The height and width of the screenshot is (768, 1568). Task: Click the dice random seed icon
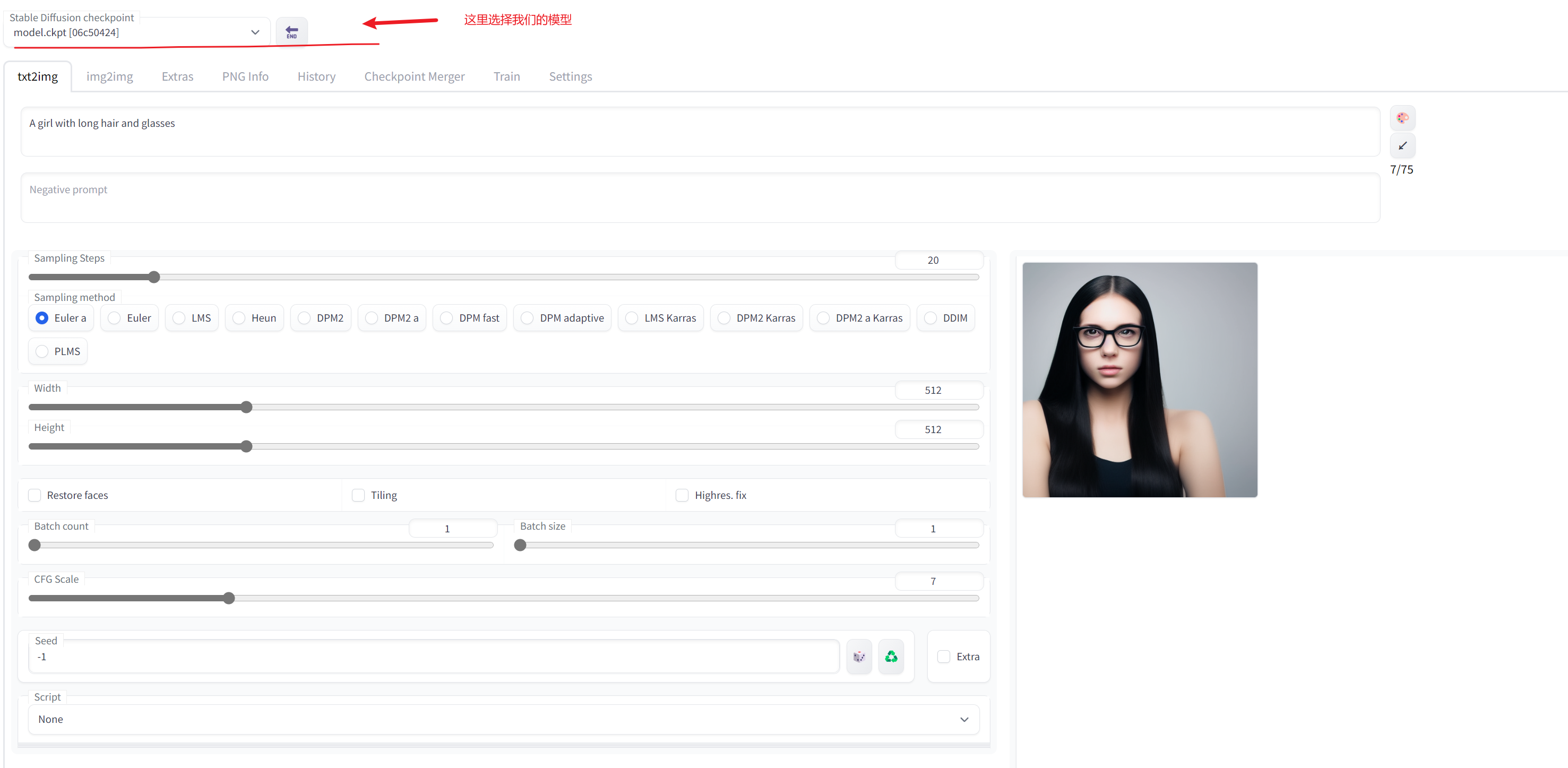(859, 657)
